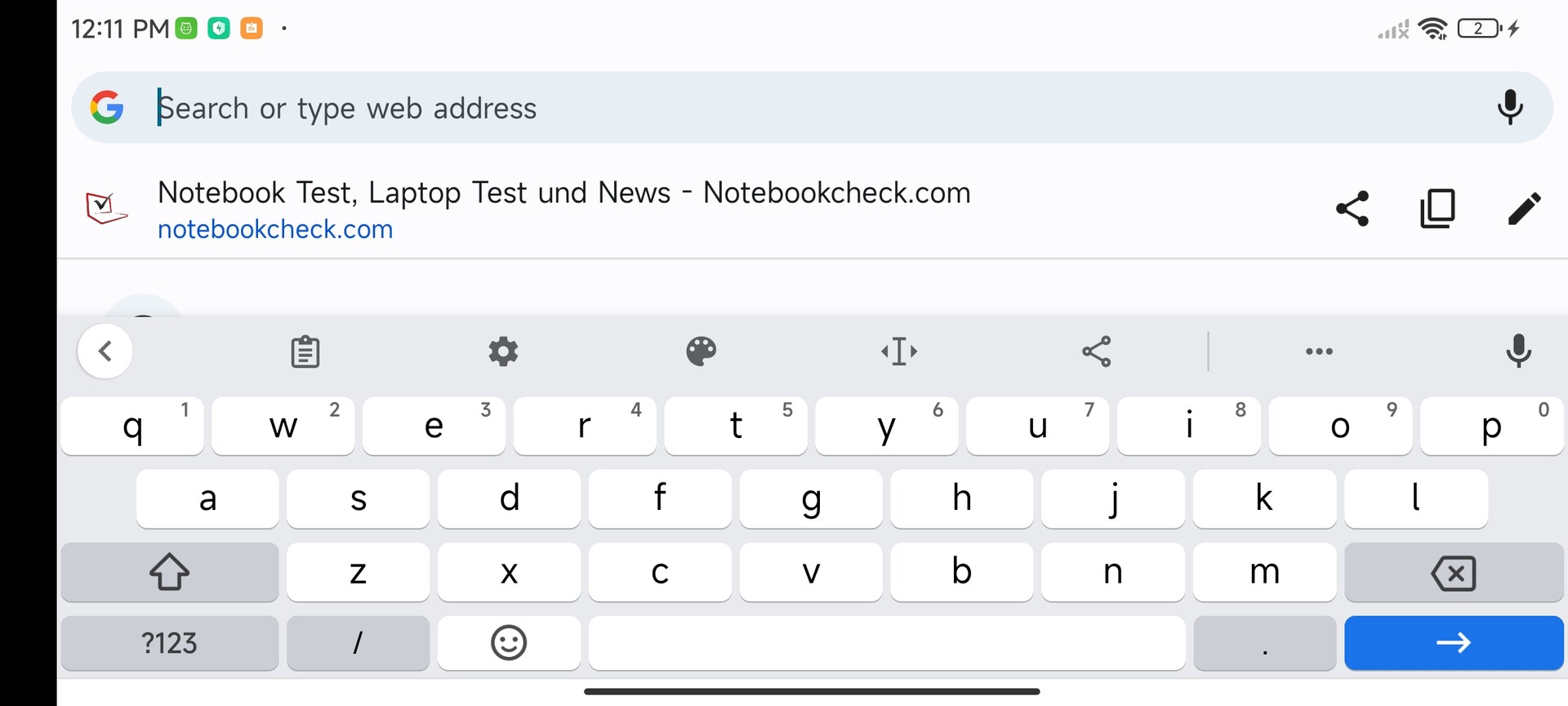The height and width of the screenshot is (706, 1568).
Task: Toggle the Shift key
Action: tap(169, 572)
